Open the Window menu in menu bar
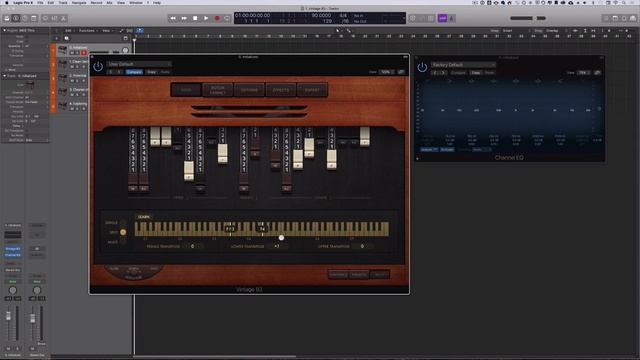Screen dimensions: 640x360 [136, 2]
